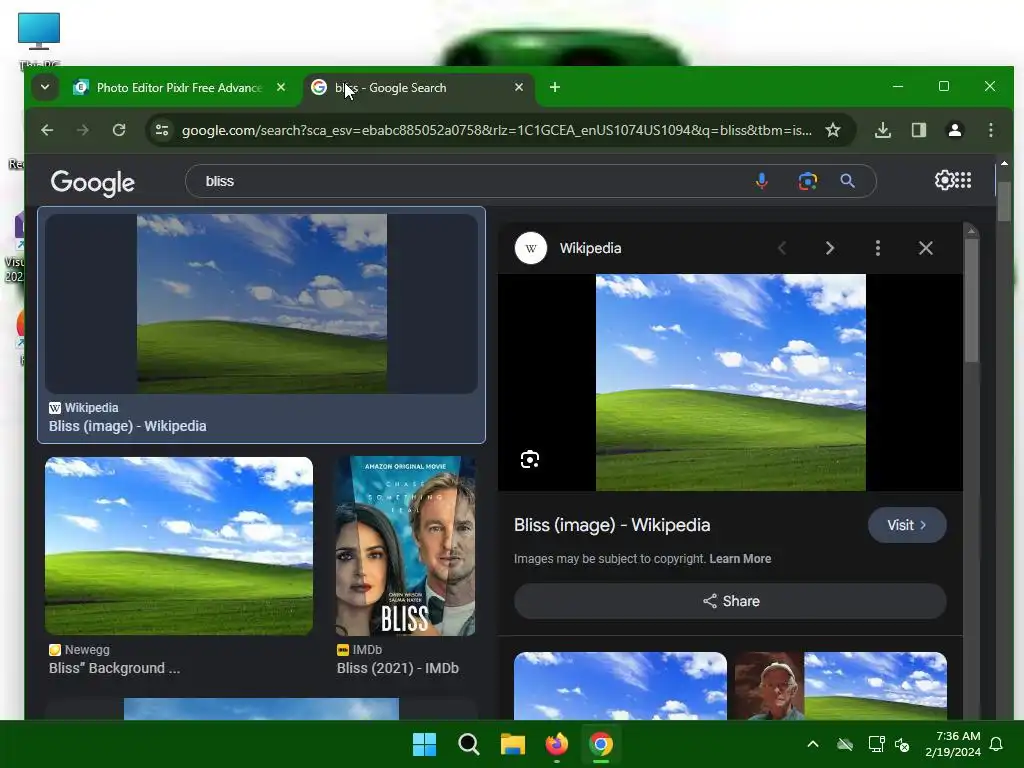This screenshot has height=768, width=1024.
Task: Open Google apps grid
Action: pyautogui.click(x=963, y=180)
